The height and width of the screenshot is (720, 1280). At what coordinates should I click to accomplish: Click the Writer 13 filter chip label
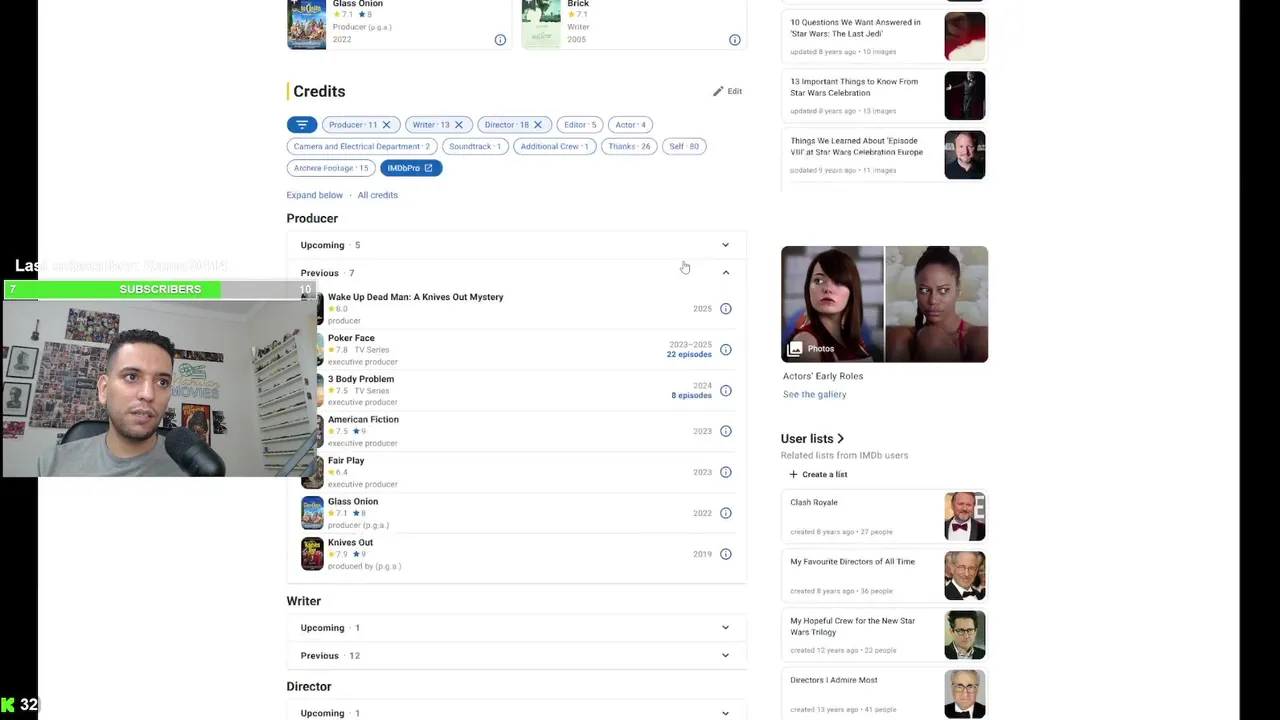click(431, 125)
